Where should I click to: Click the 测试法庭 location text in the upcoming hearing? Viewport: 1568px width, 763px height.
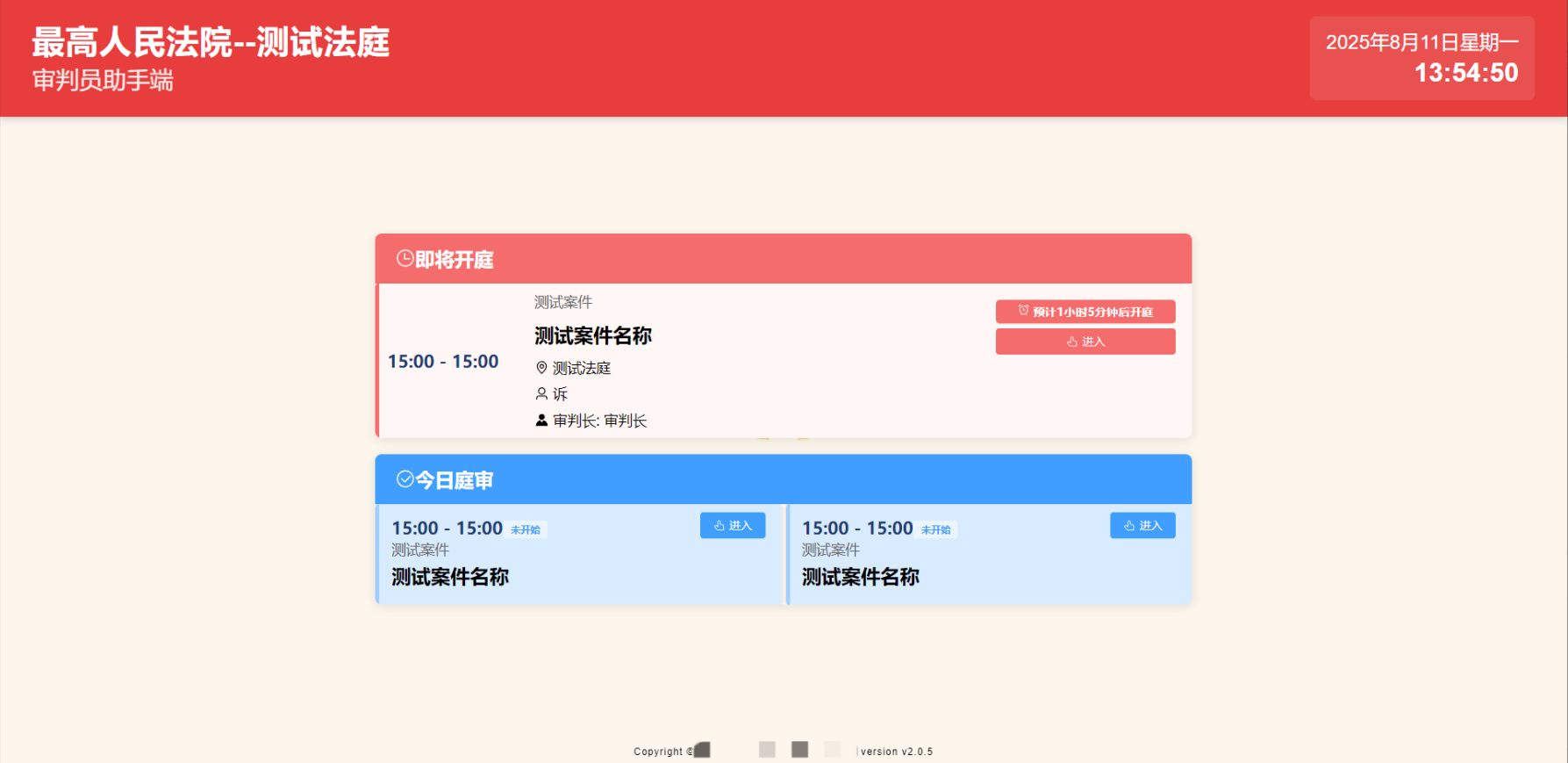[x=582, y=368]
